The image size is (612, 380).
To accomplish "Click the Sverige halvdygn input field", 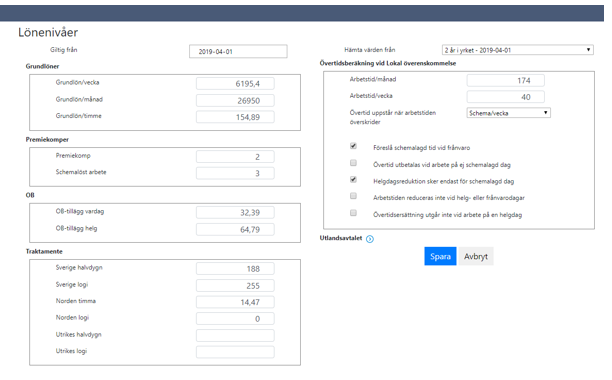I will [x=235, y=269].
